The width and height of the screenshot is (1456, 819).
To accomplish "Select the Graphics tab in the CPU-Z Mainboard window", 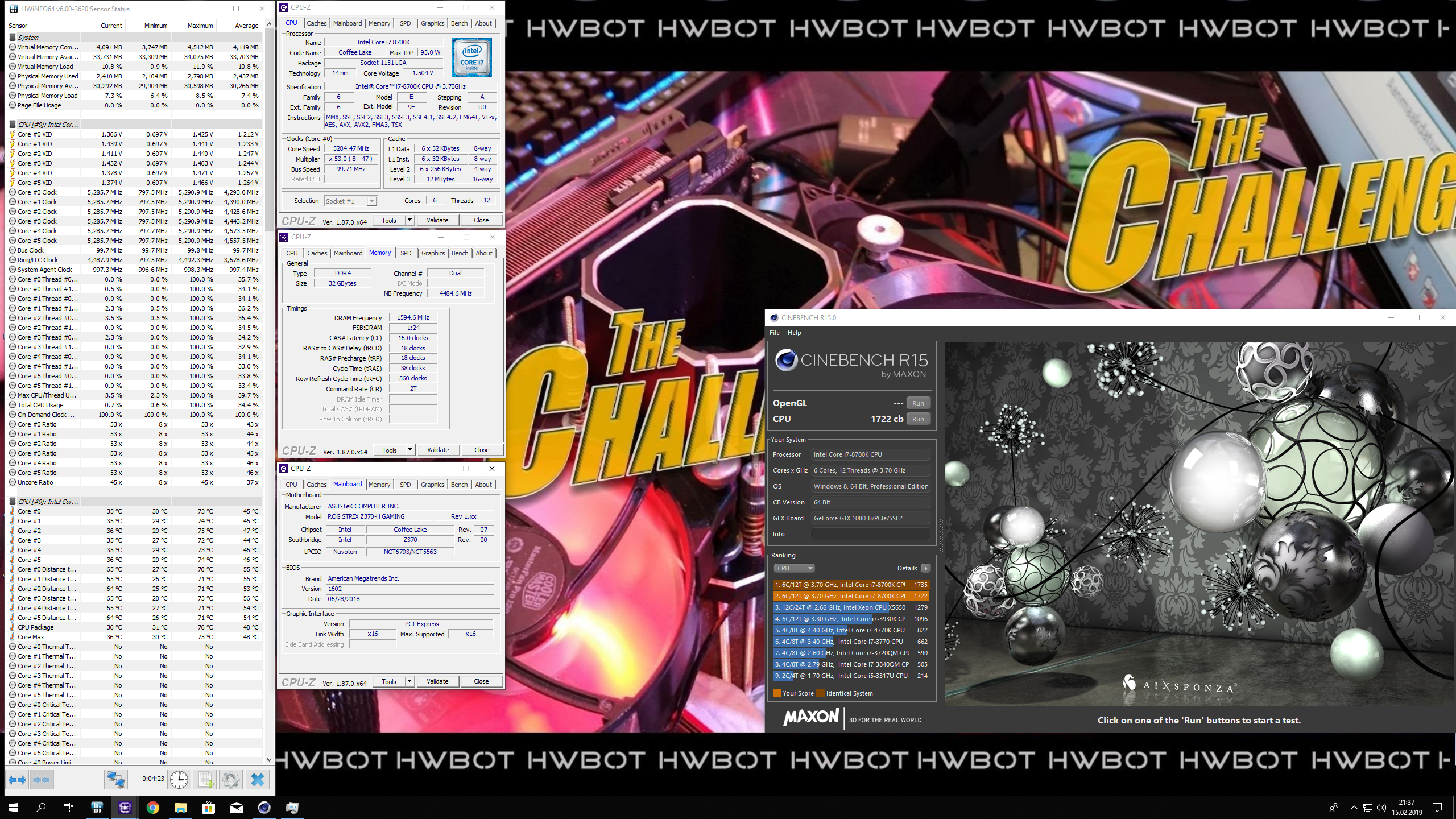I will (x=432, y=485).
